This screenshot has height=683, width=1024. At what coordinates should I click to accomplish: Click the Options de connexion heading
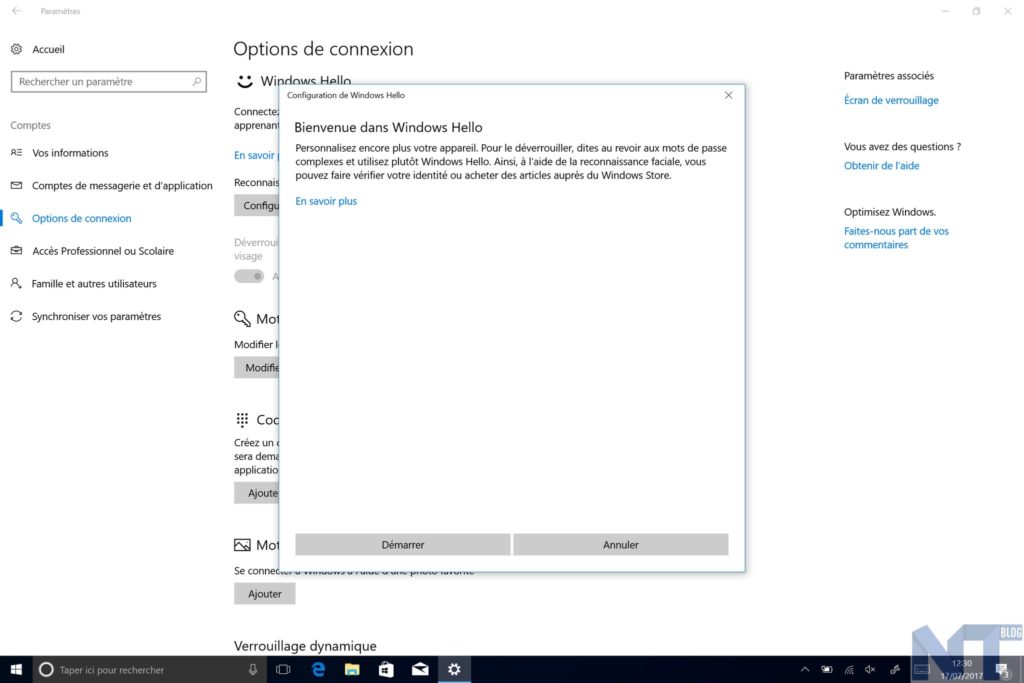tap(323, 49)
